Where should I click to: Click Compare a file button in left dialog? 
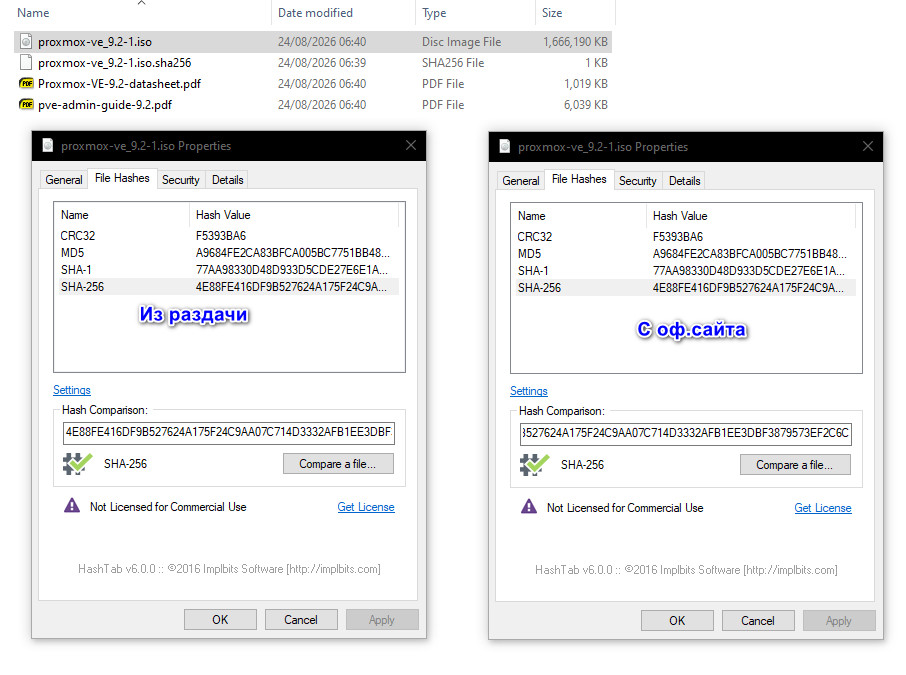[338, 463]
